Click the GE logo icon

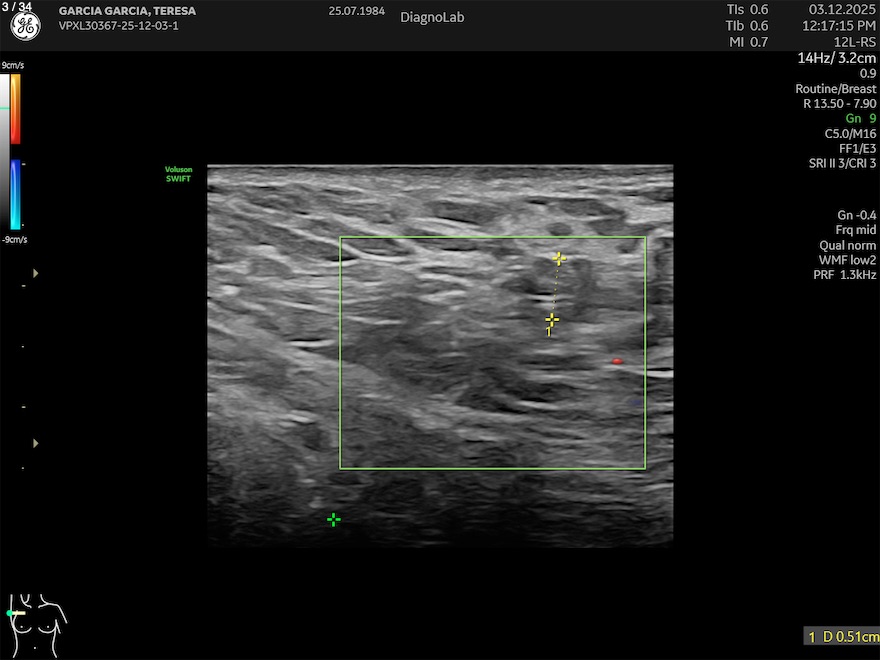25,27
